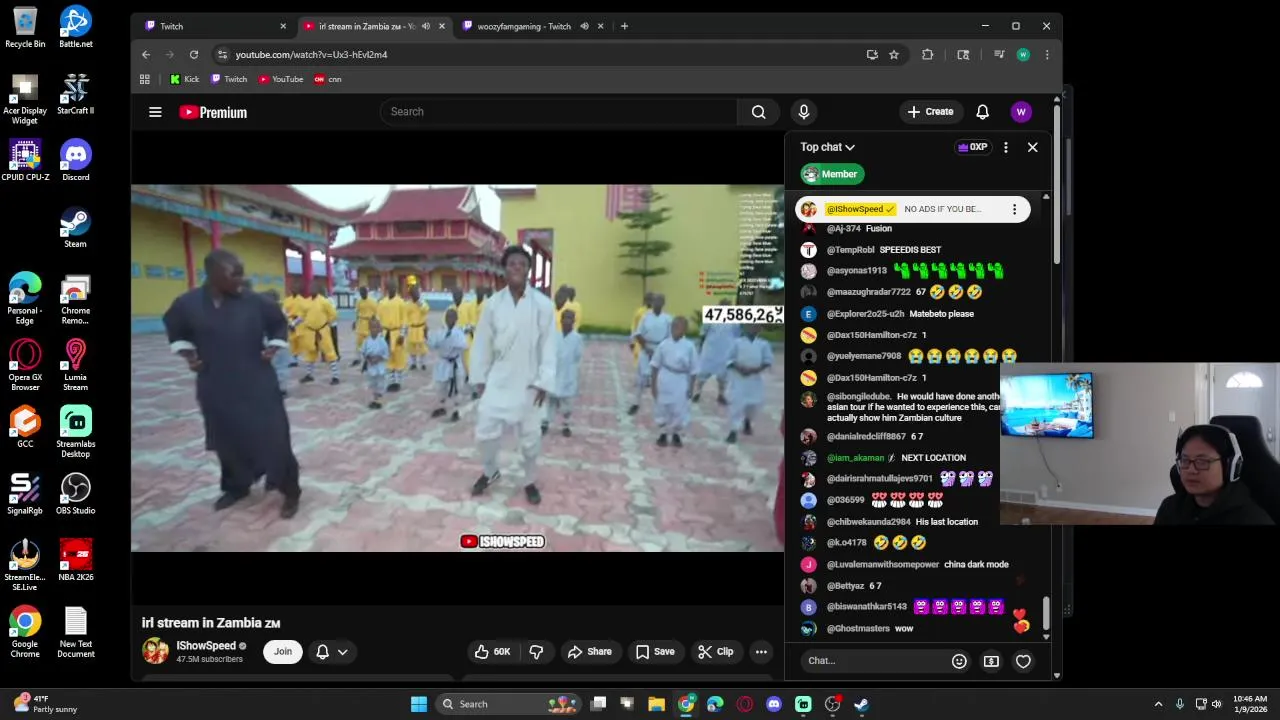The height and width of the screenshot is (720, 1280).
Task: Switch to the Twitch tab
Action: 215,26
